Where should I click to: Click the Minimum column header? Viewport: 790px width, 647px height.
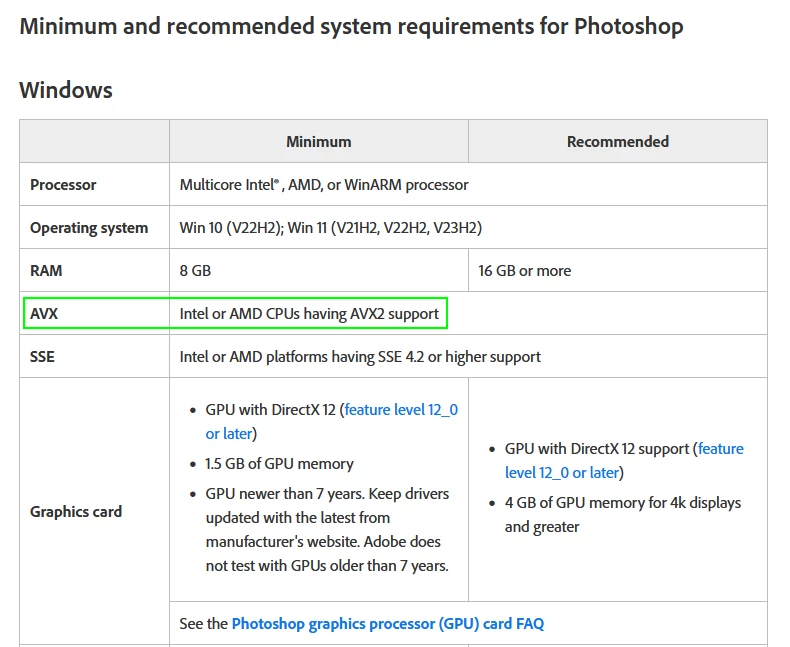pyautogui.click(x=319, y=142)
